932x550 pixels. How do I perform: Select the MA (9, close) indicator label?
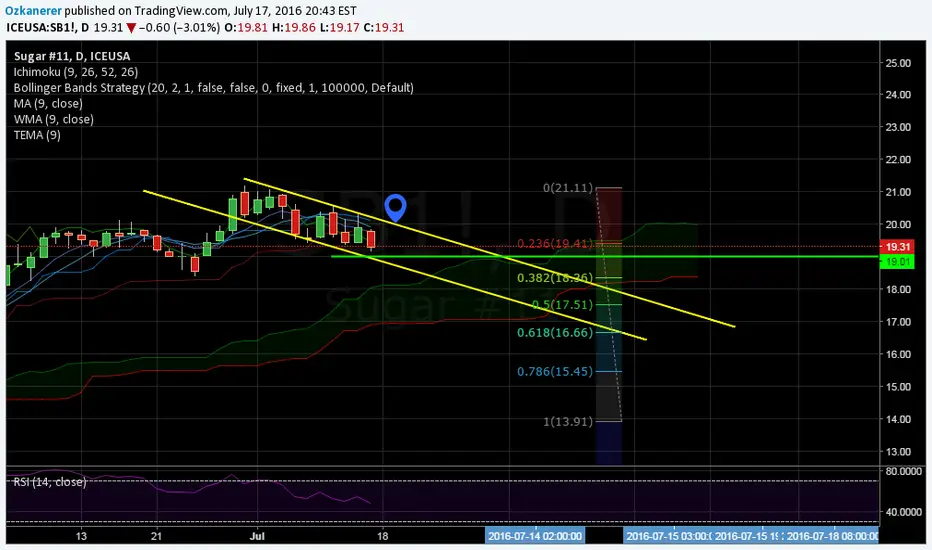(48, 103)
